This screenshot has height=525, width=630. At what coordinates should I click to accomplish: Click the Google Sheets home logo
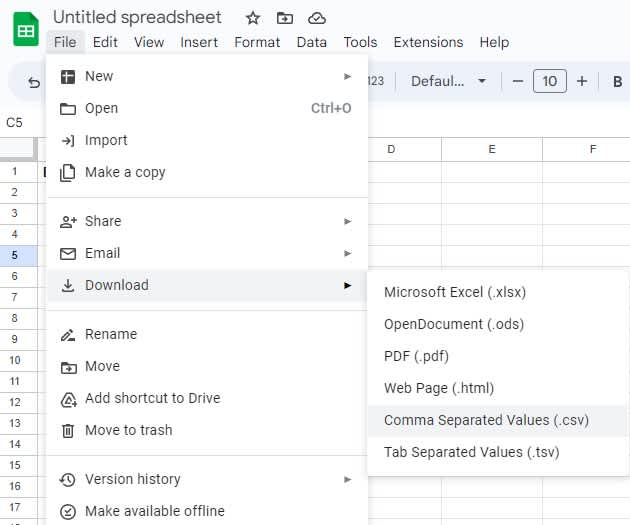point(26,29)
